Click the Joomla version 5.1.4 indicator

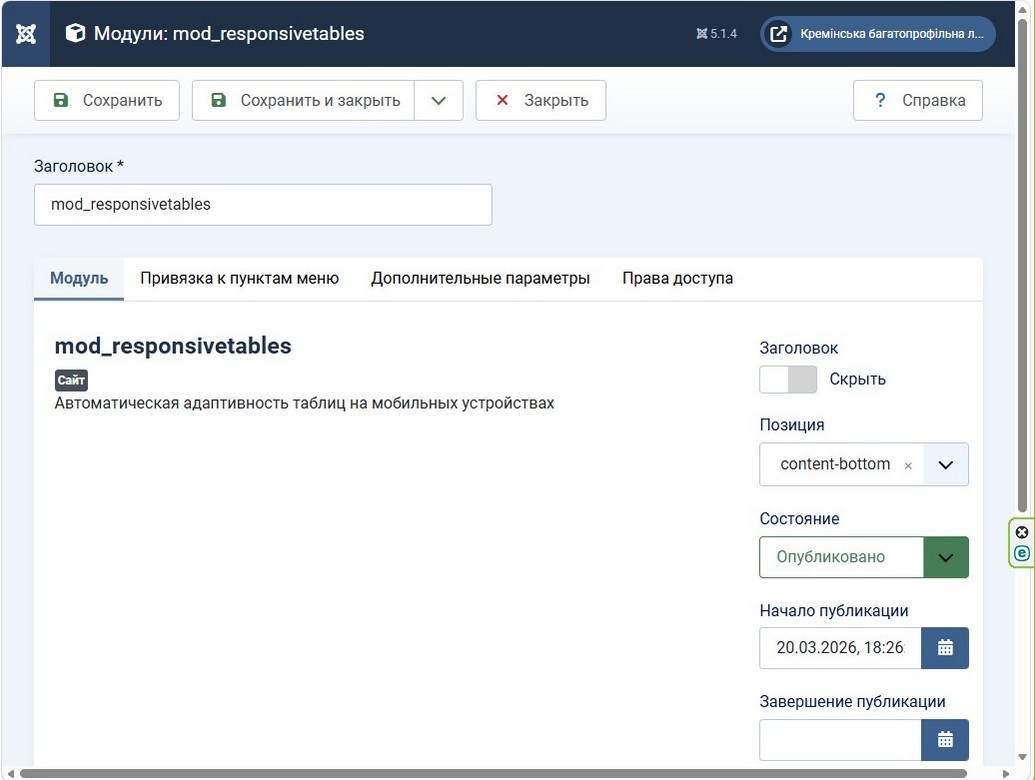click(x=716, y=34)
